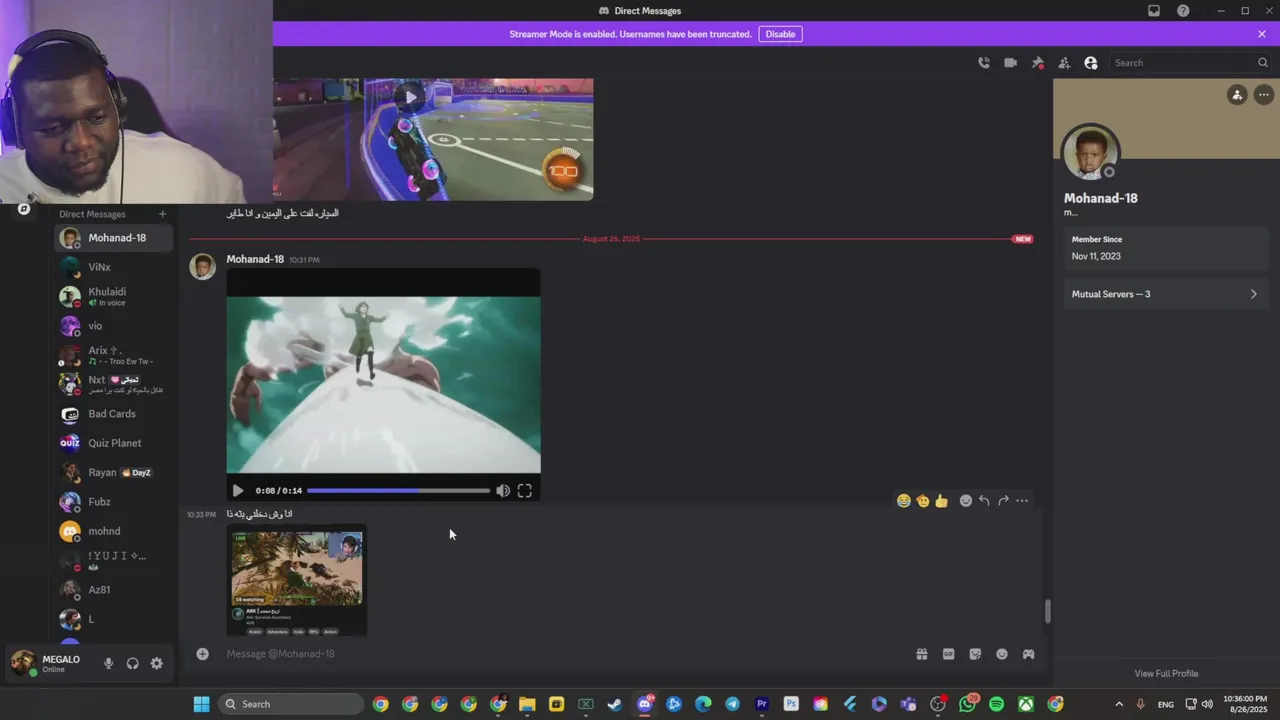The height and width of the screenshot is (720, 1280).
Task: Show hidden system tray icons
Action: pyautogui.click(x=1119, y=704)
